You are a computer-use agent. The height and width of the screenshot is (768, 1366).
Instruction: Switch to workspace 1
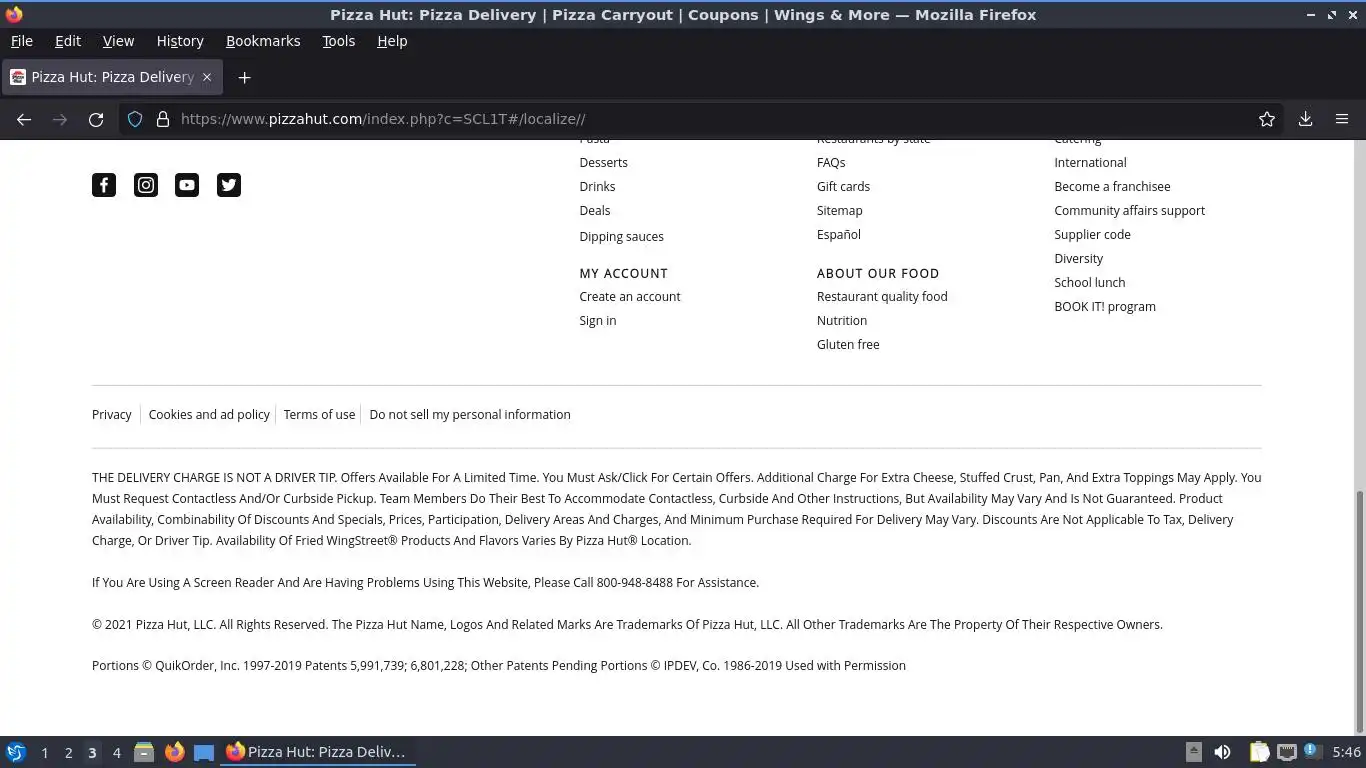(44, 753)
